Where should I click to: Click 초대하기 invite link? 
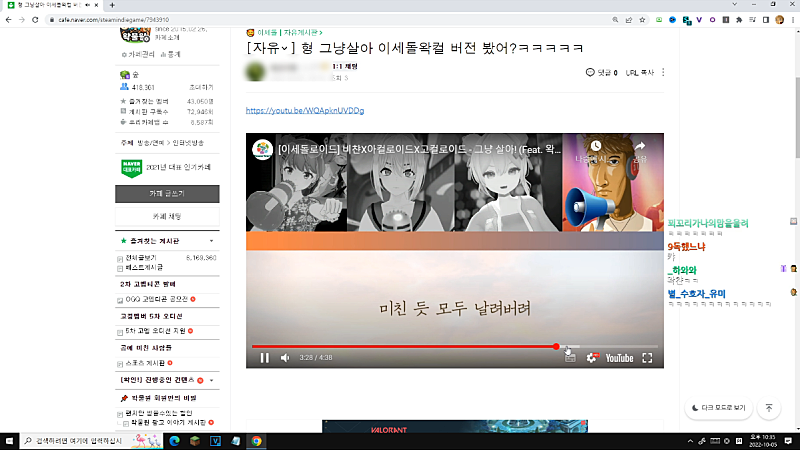coord(202,87)
